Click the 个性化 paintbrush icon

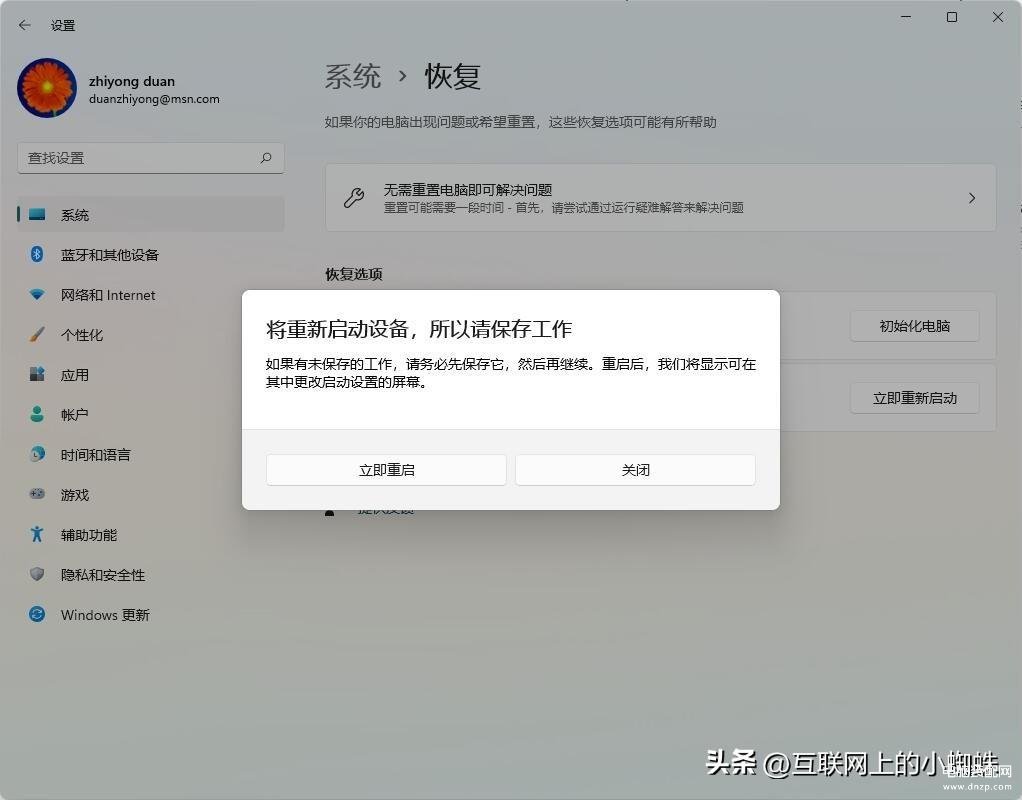(37, 334)
